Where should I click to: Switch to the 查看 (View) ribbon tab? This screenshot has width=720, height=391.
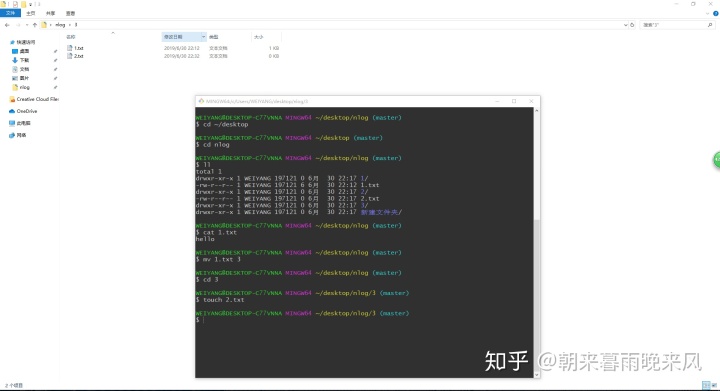point(70,13)
